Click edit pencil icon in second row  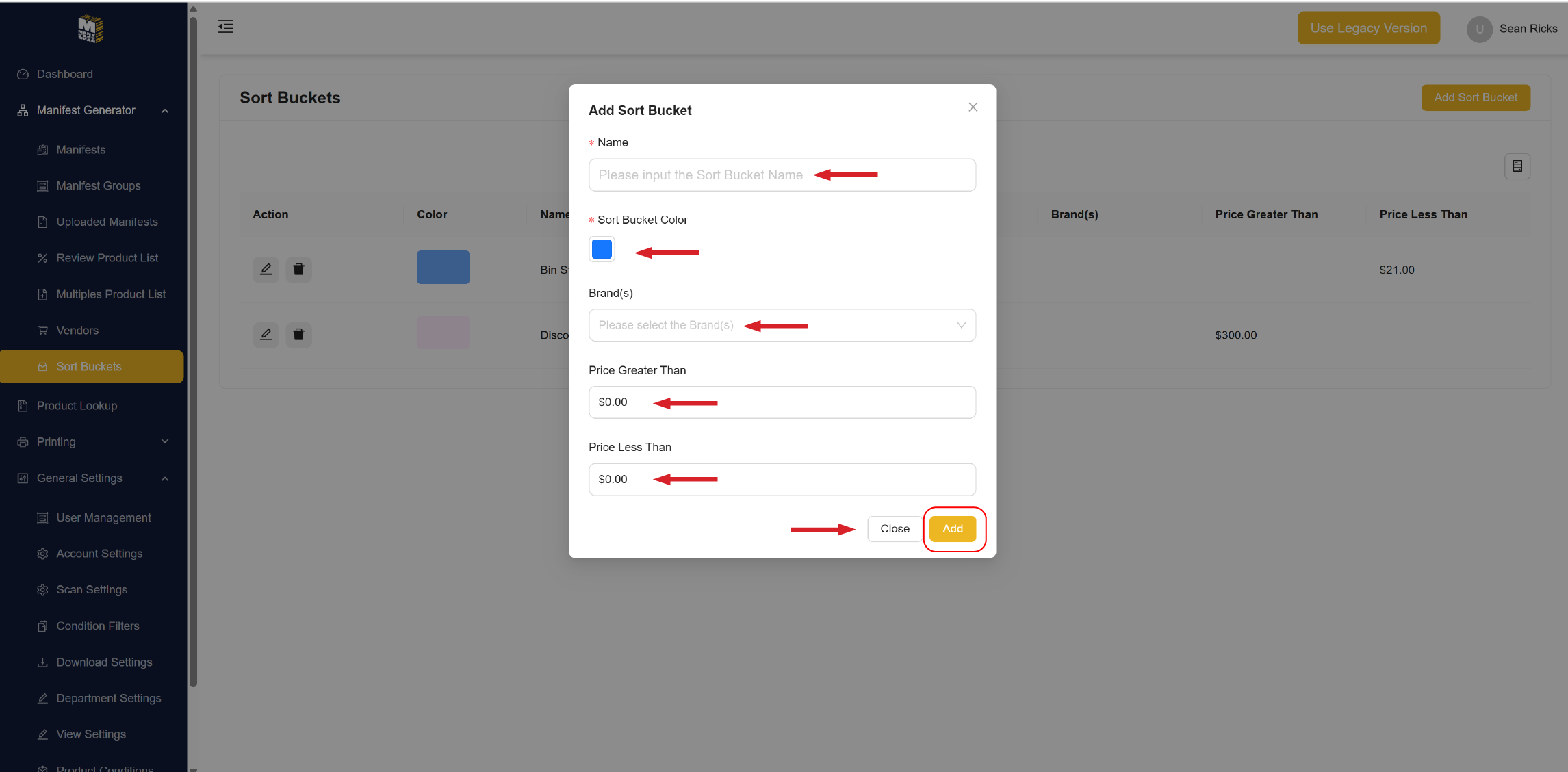tap(266, 335)
